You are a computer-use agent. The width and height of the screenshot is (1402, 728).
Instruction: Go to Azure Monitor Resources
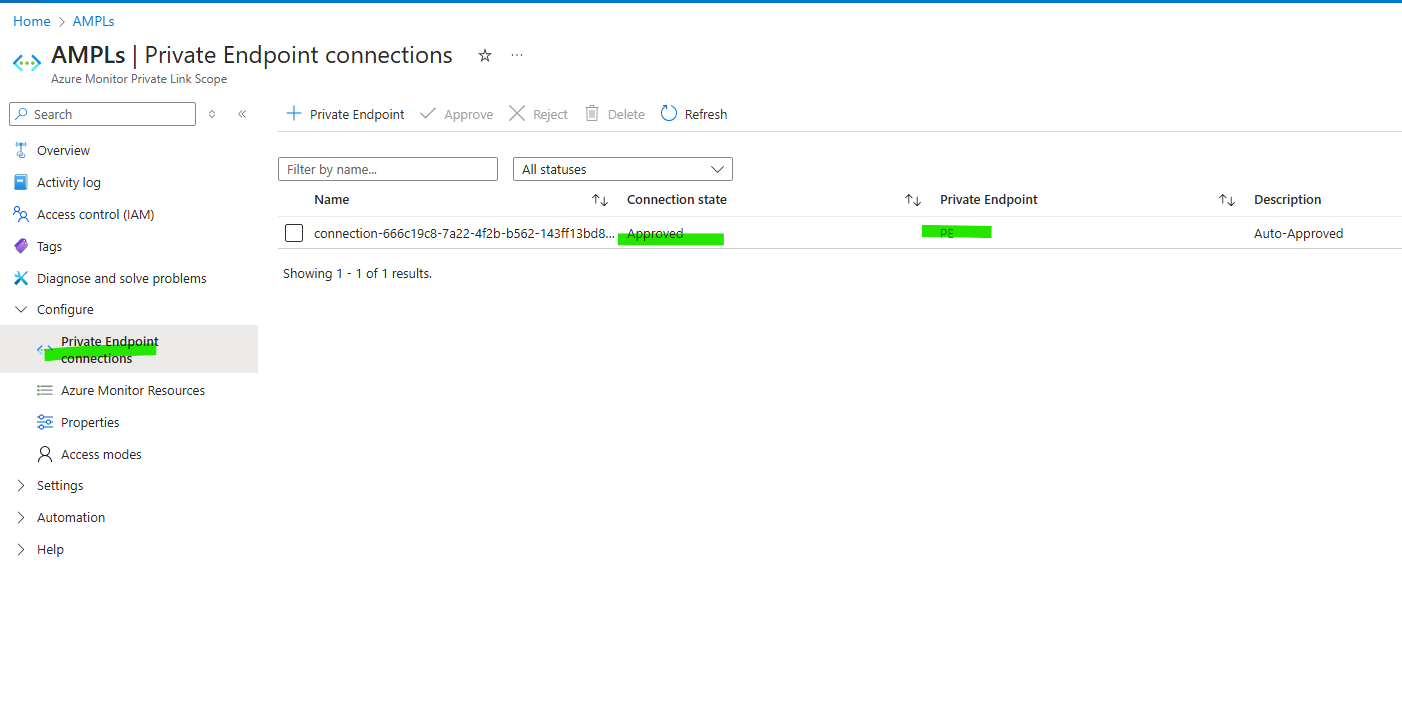[x=132, y=390]
